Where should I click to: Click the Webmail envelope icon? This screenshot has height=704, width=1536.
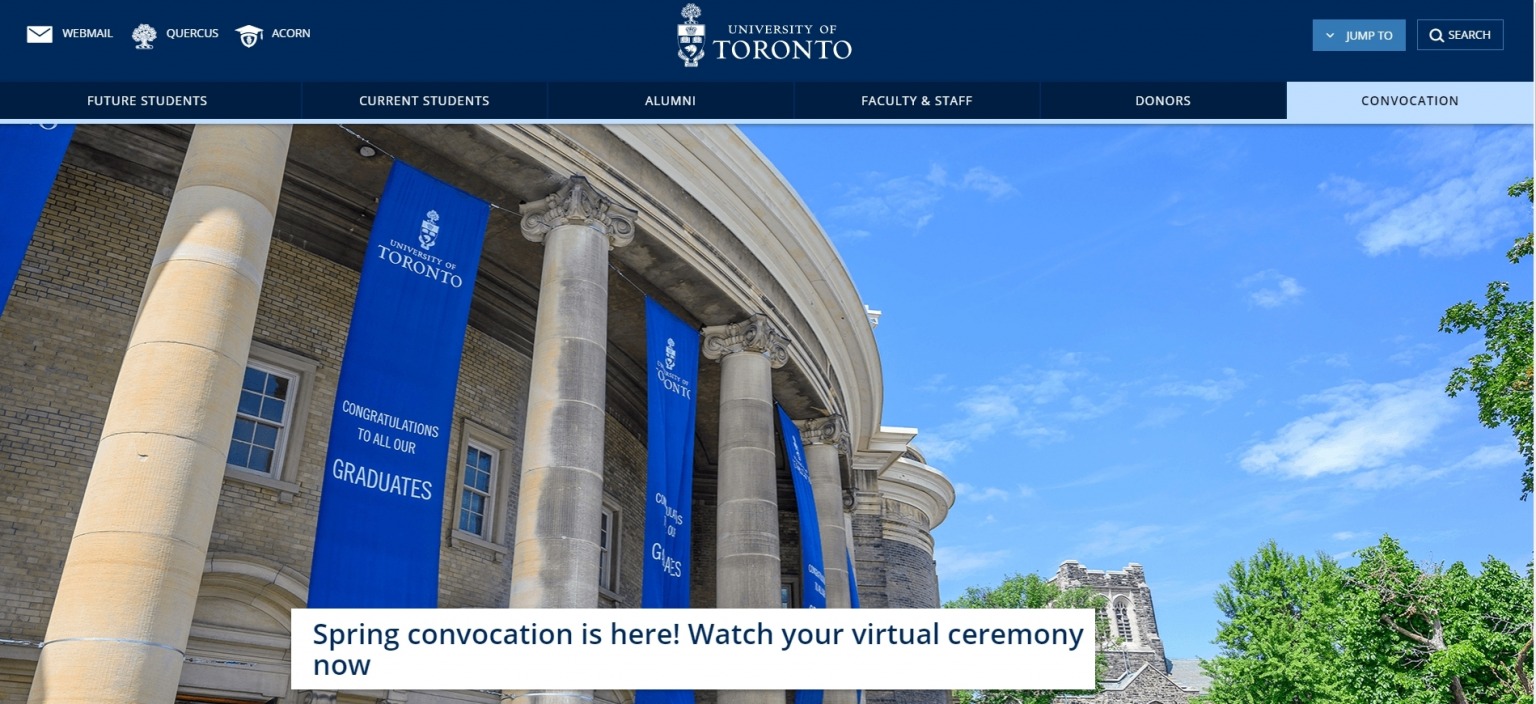(x=38, y=33)
